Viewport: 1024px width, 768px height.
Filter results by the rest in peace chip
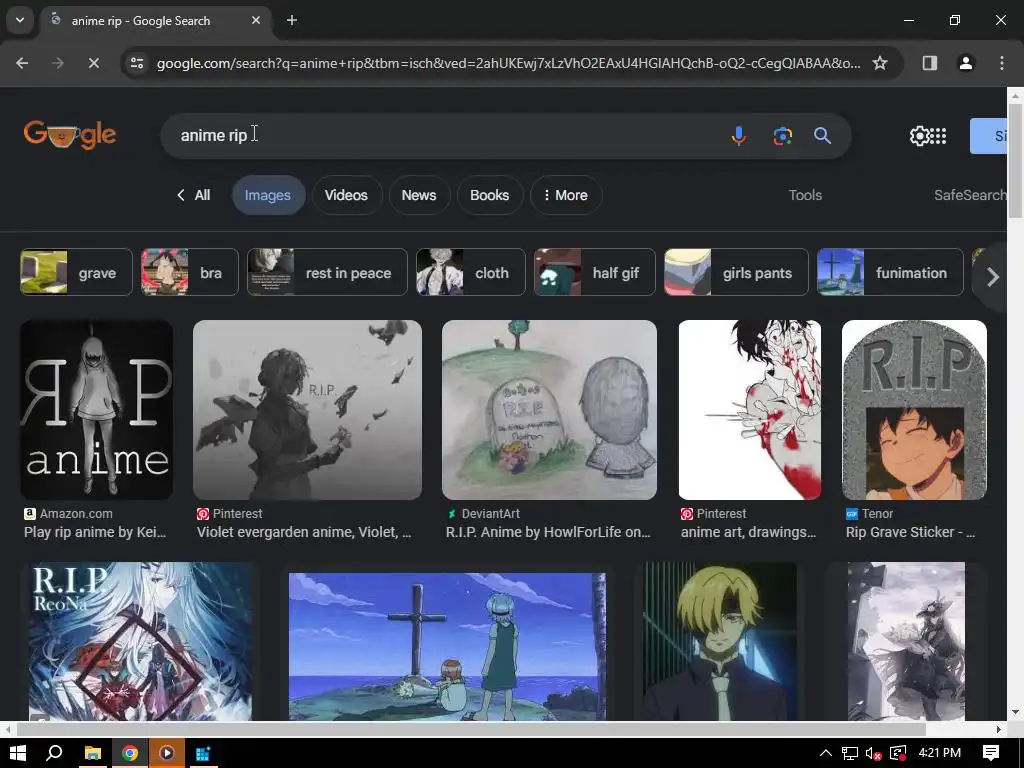pyautogui.click(x=327, y=272)
